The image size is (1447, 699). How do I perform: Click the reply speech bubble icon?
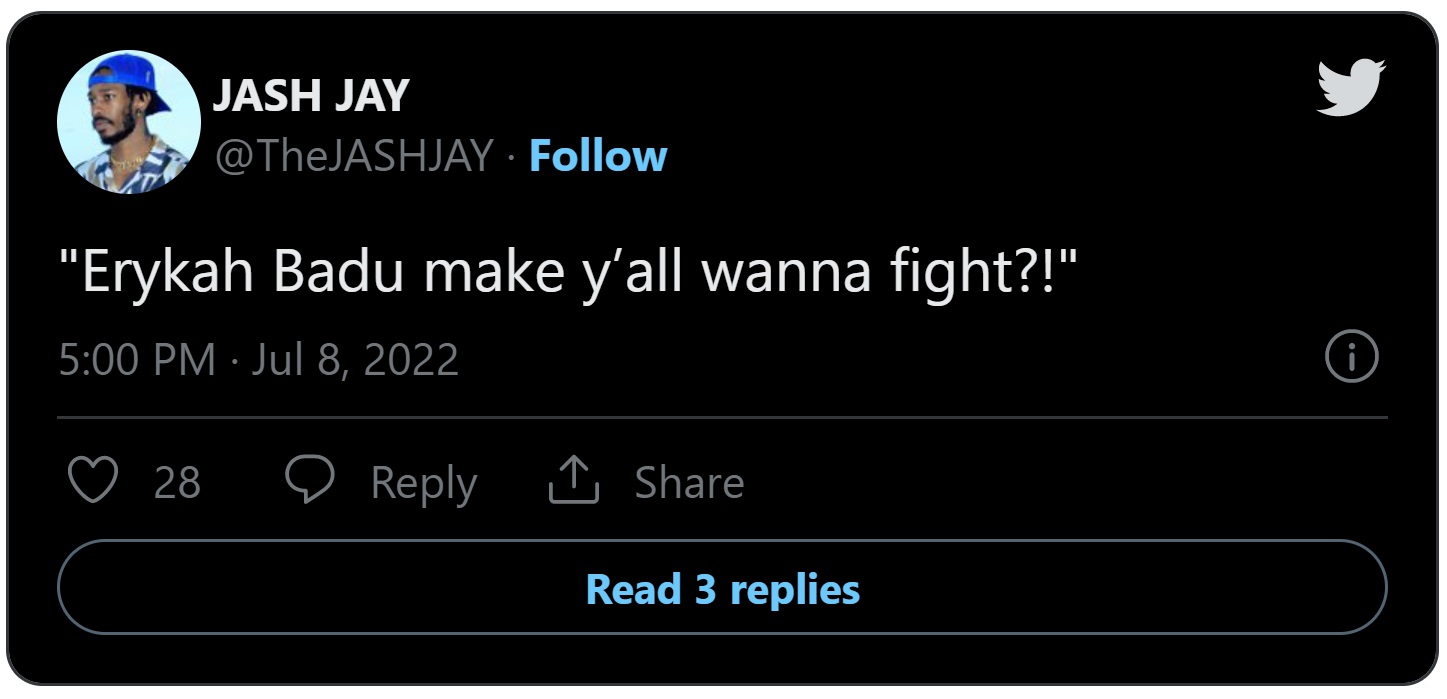point(310,482)
